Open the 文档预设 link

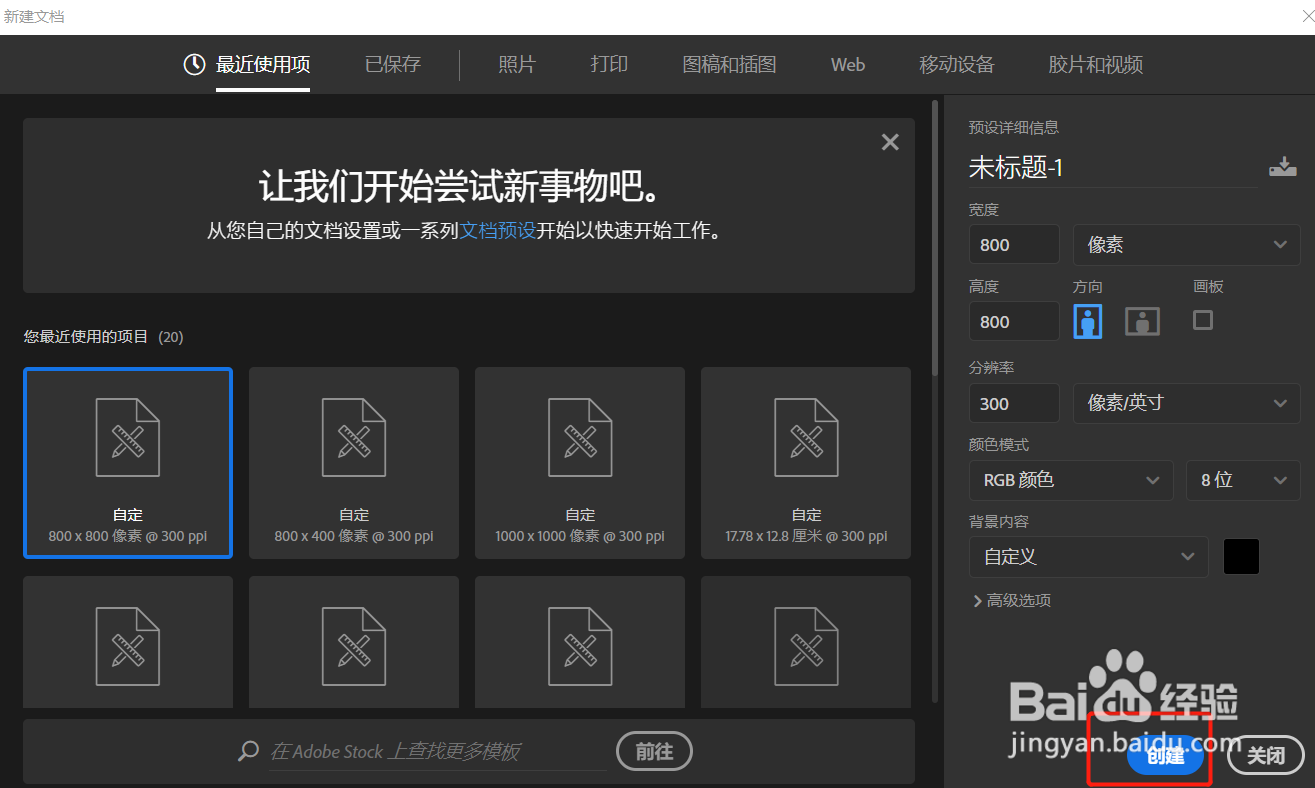tap(498, 230)
